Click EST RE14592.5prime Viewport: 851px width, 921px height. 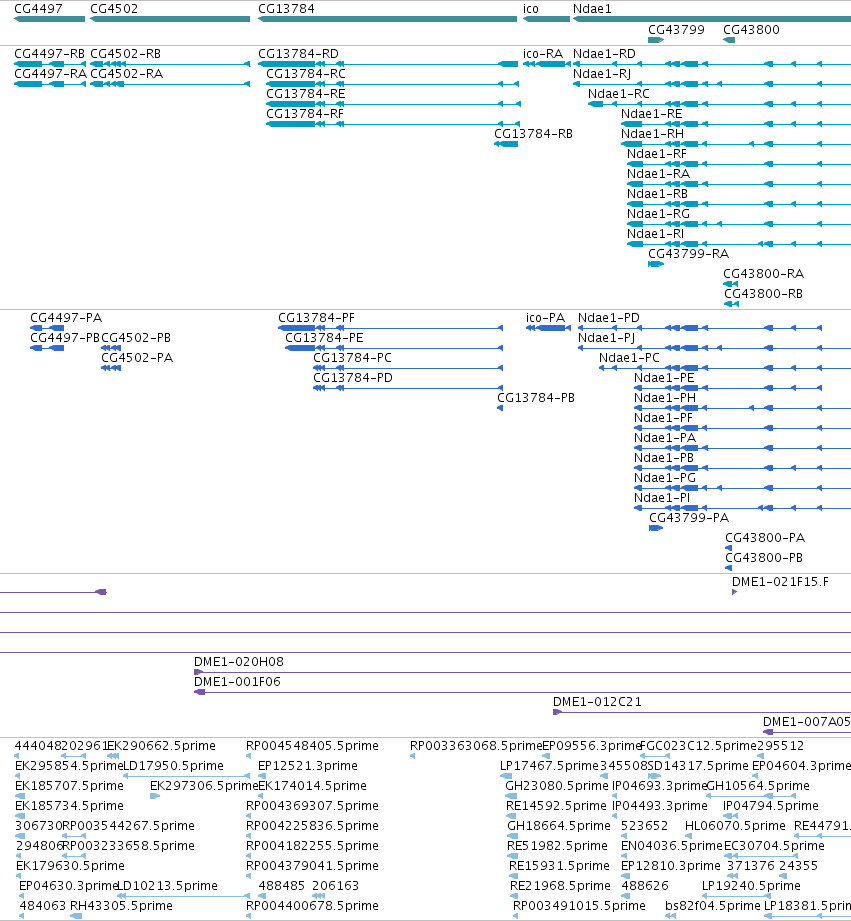point(556,806)
